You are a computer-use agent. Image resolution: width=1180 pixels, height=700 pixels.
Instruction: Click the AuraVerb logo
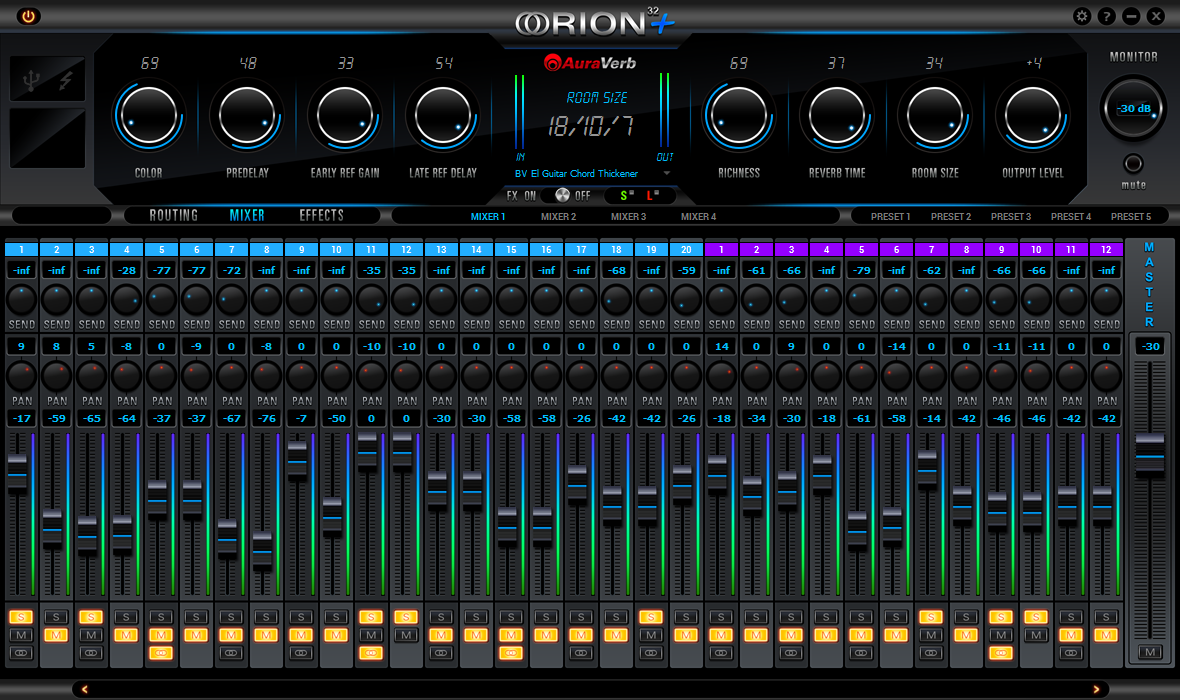pyautogui.click(x=590, y=63)
